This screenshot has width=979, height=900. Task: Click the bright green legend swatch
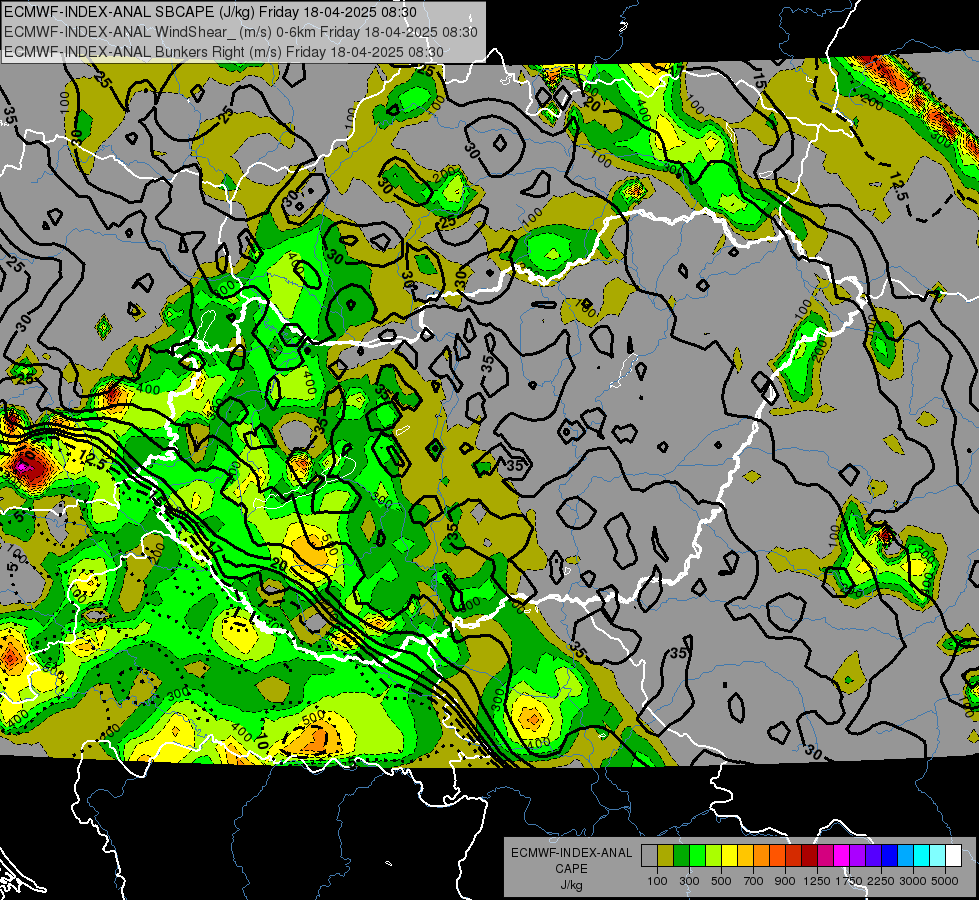pos(697,856)
